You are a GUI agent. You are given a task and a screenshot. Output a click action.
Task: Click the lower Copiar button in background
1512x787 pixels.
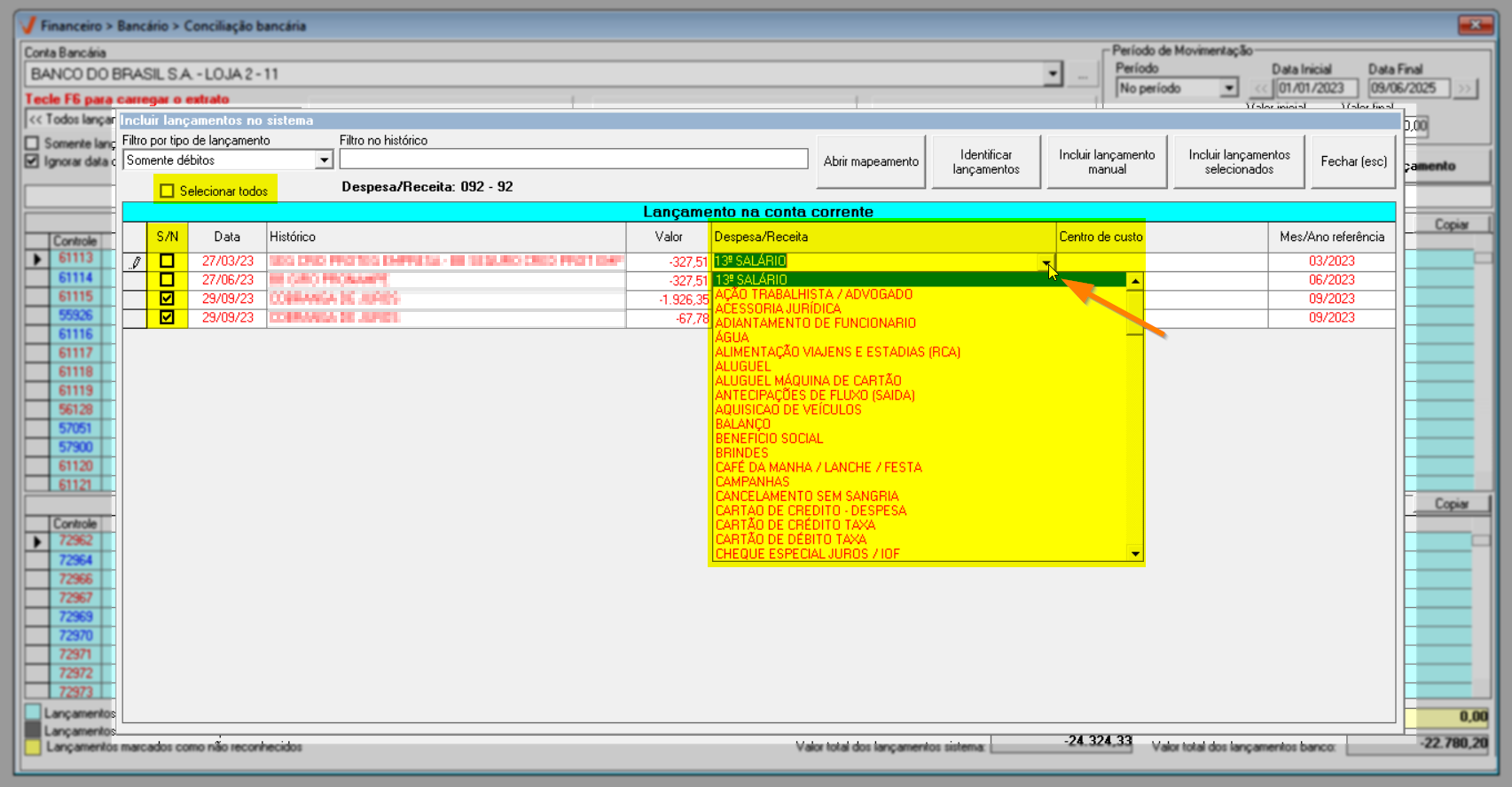pyautogui.click(x=1451, y=503)
